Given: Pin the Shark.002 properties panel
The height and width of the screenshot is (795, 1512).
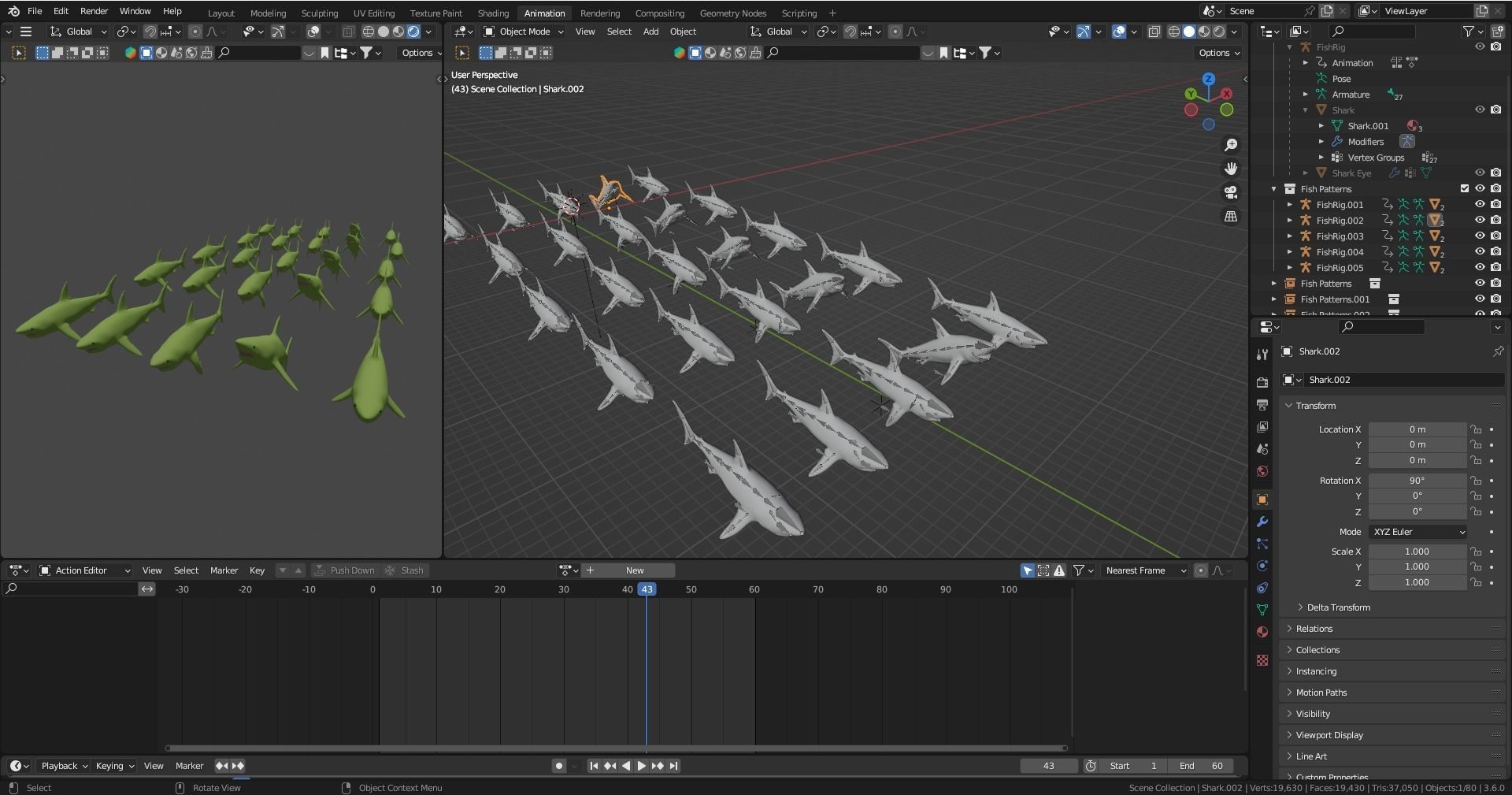Looking at the screenshot, I should click(x=1497, y=351).
